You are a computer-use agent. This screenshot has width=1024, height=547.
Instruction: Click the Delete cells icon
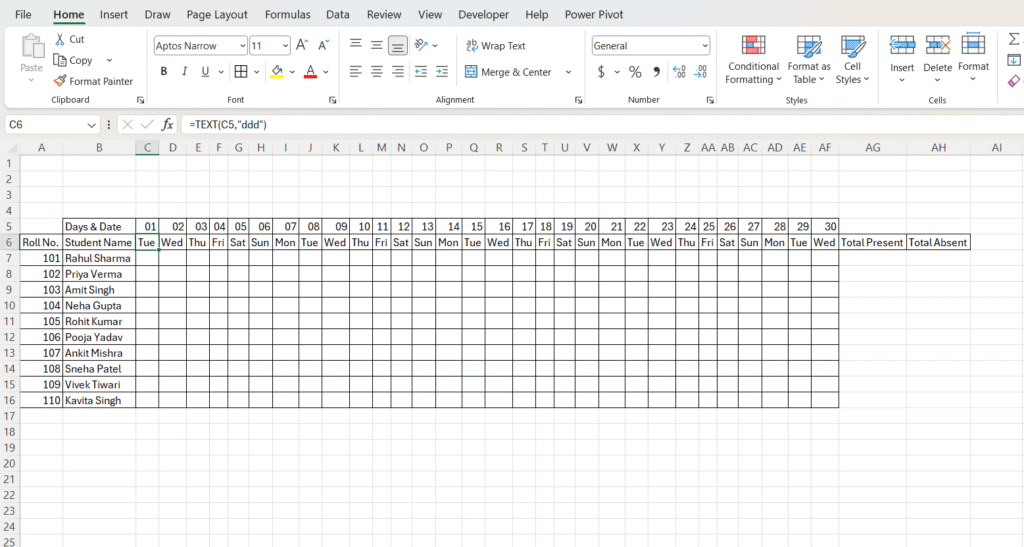937,45
